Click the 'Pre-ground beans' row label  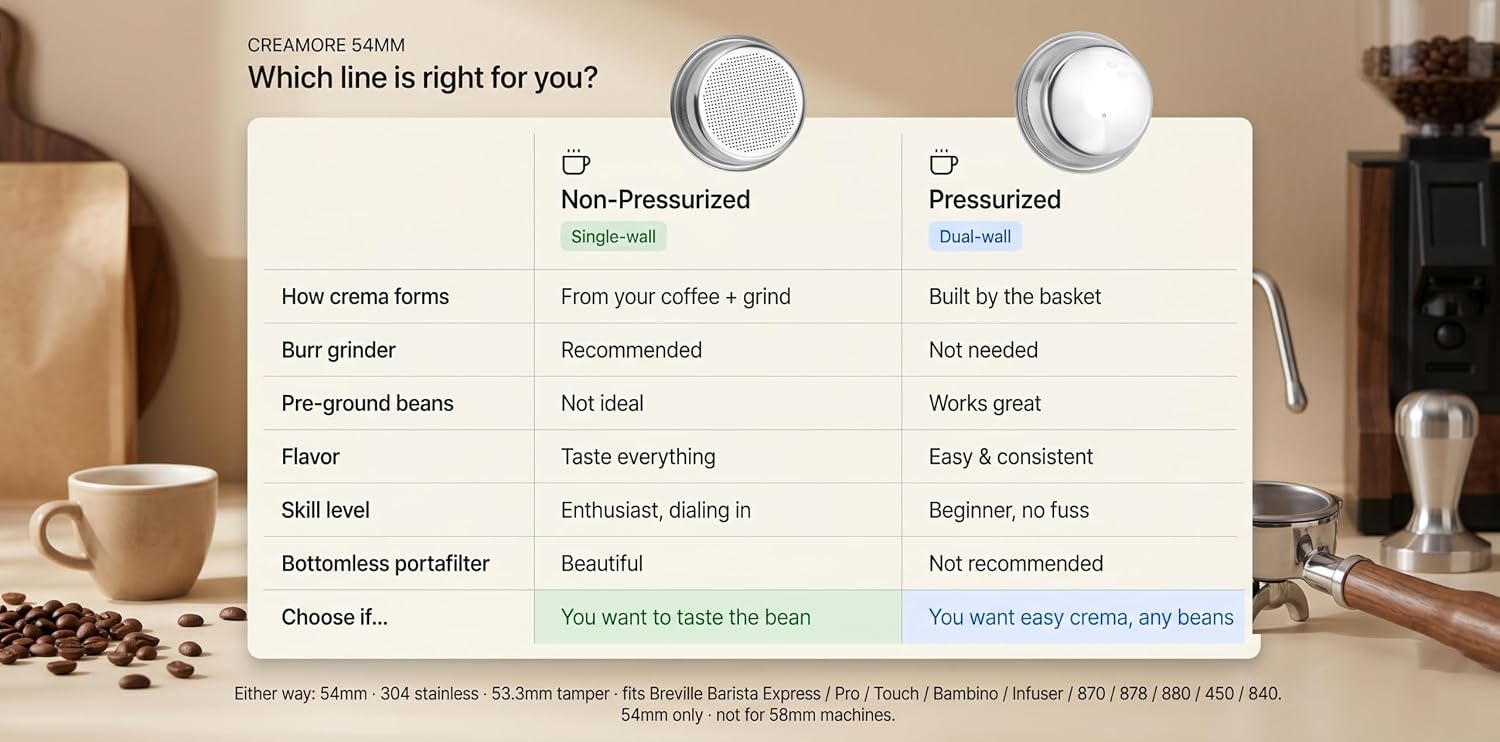(368, 403)
